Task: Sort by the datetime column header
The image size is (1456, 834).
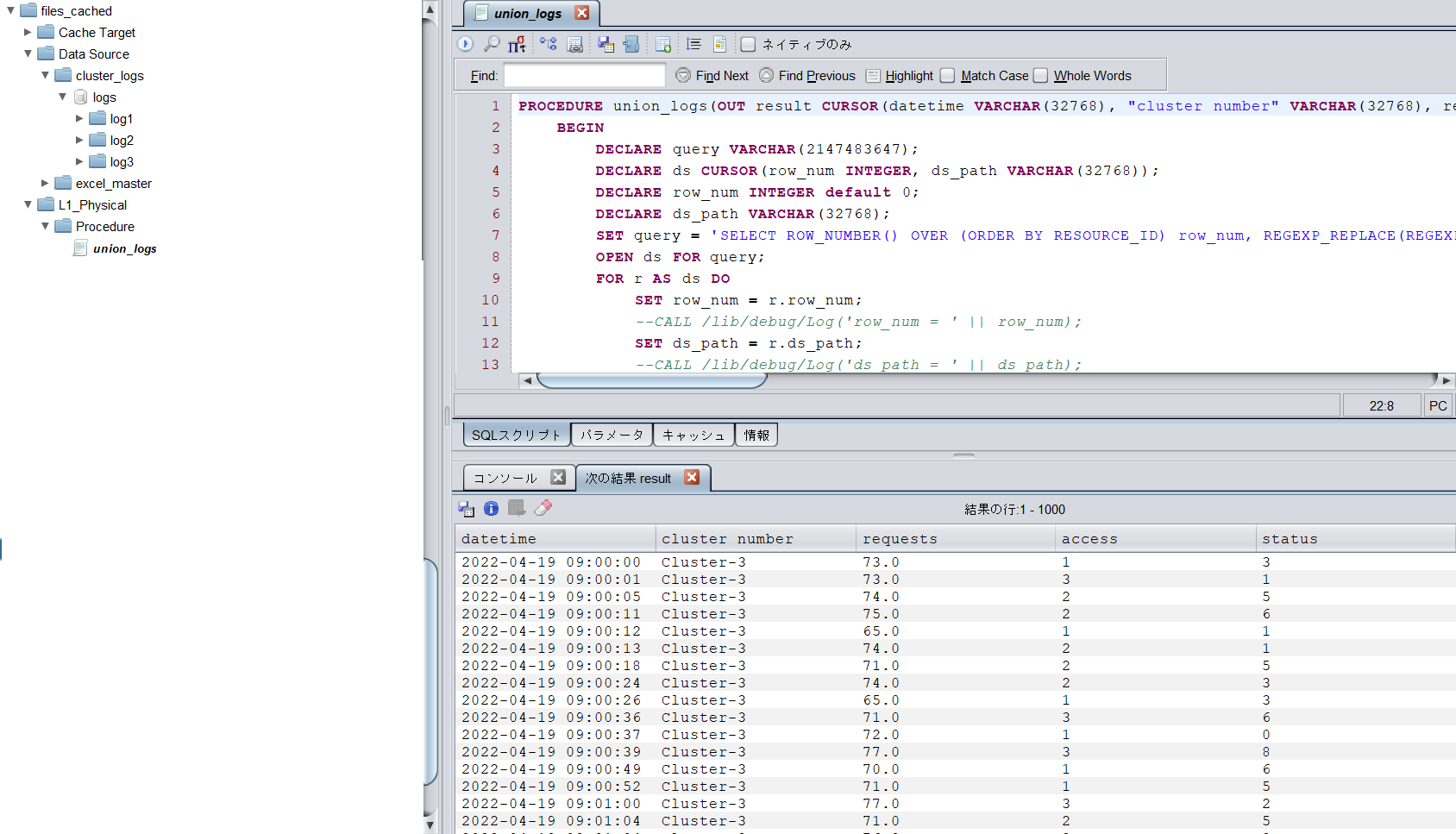Action: (x=555, y=539)
